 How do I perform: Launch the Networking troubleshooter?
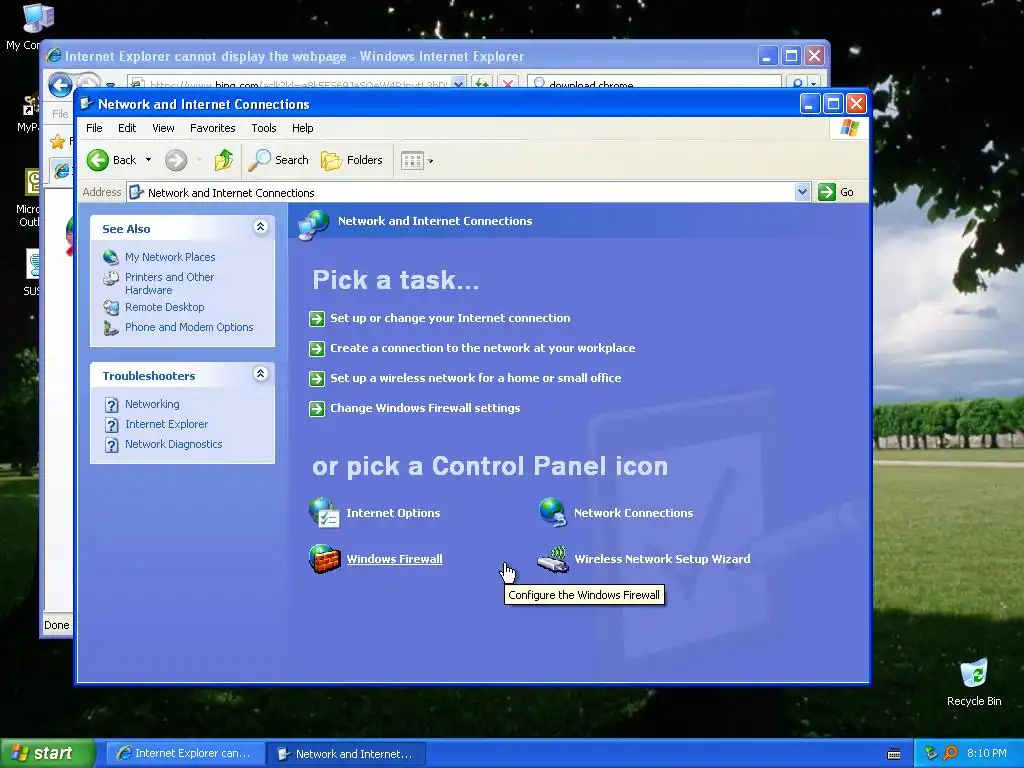click(x=152, y=404)
